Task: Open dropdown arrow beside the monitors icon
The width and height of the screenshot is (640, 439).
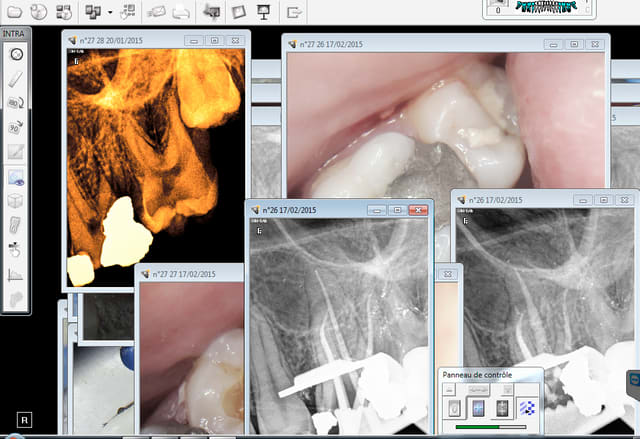Action: [x=109, y=12]
